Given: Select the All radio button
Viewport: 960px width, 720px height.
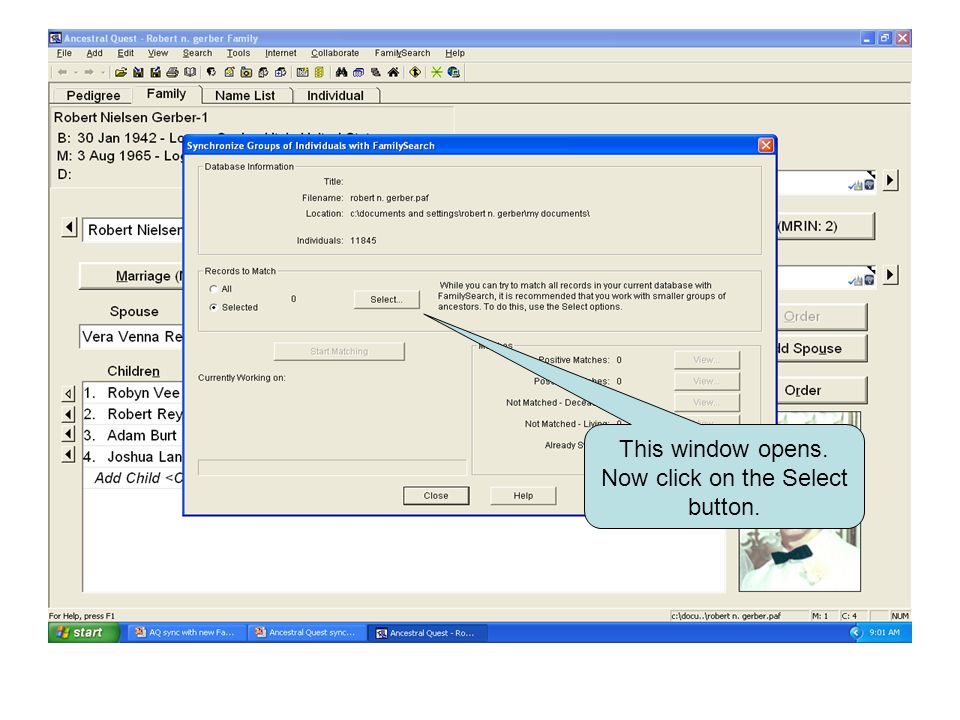Looking at the screenshot, I should point(213,289).
